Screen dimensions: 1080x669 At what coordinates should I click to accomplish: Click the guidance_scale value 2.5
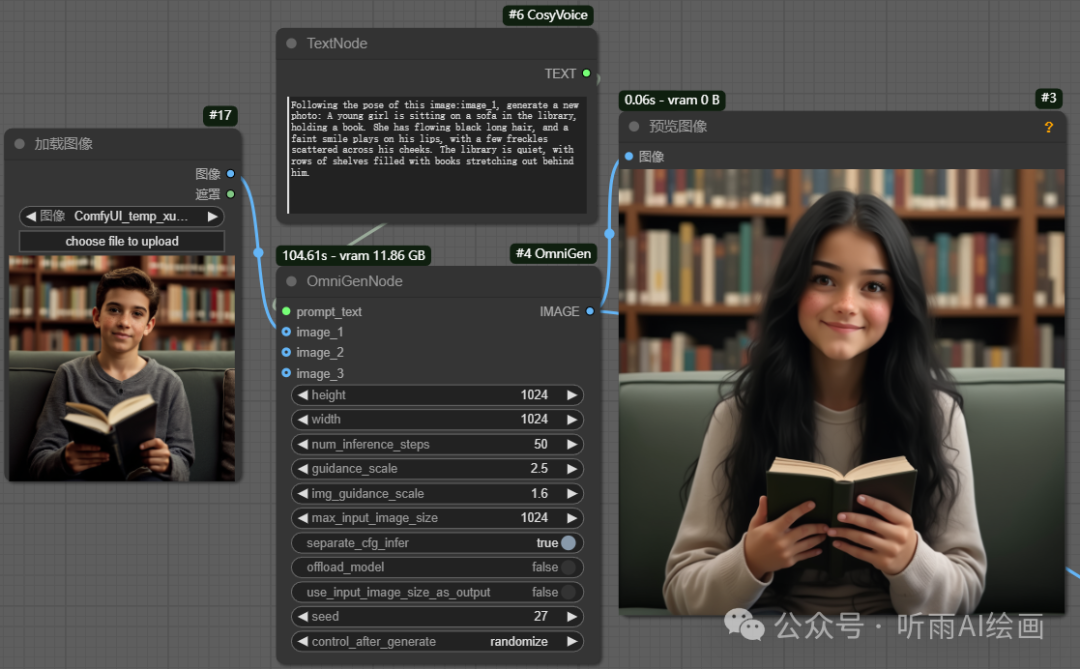[539, 469]
